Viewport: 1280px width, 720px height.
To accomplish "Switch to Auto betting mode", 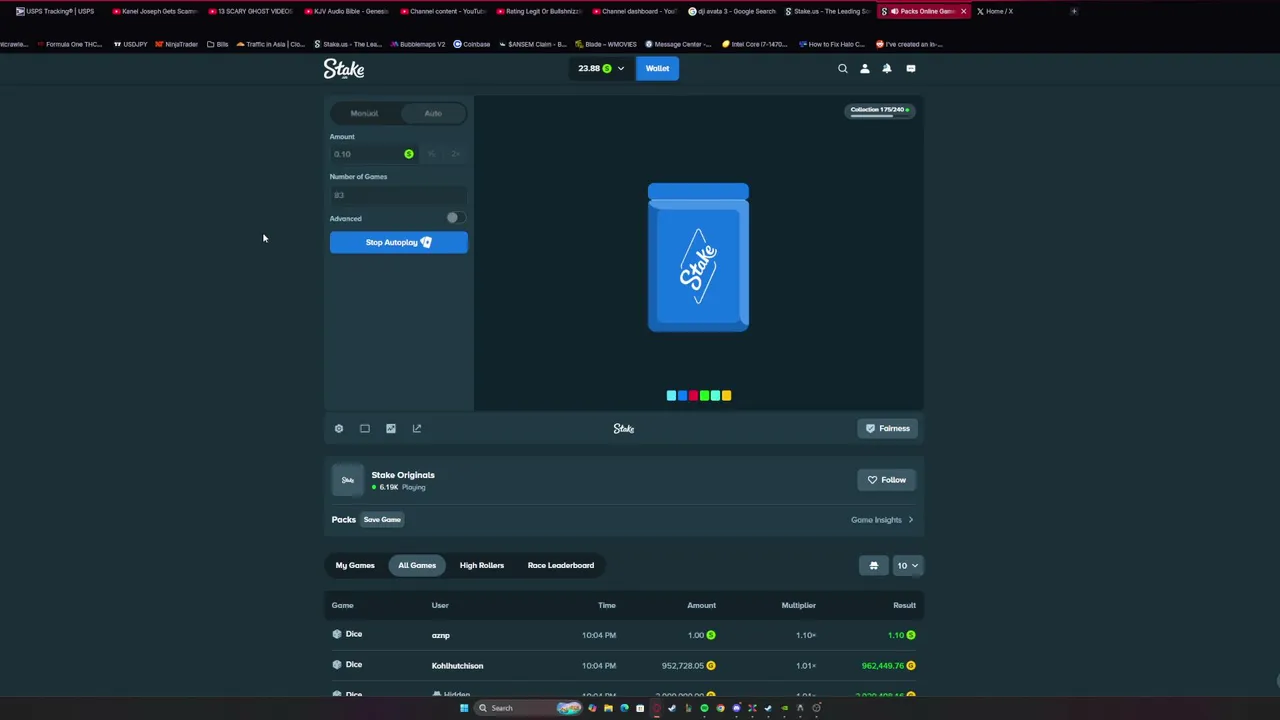I will [x=433, y=114].
